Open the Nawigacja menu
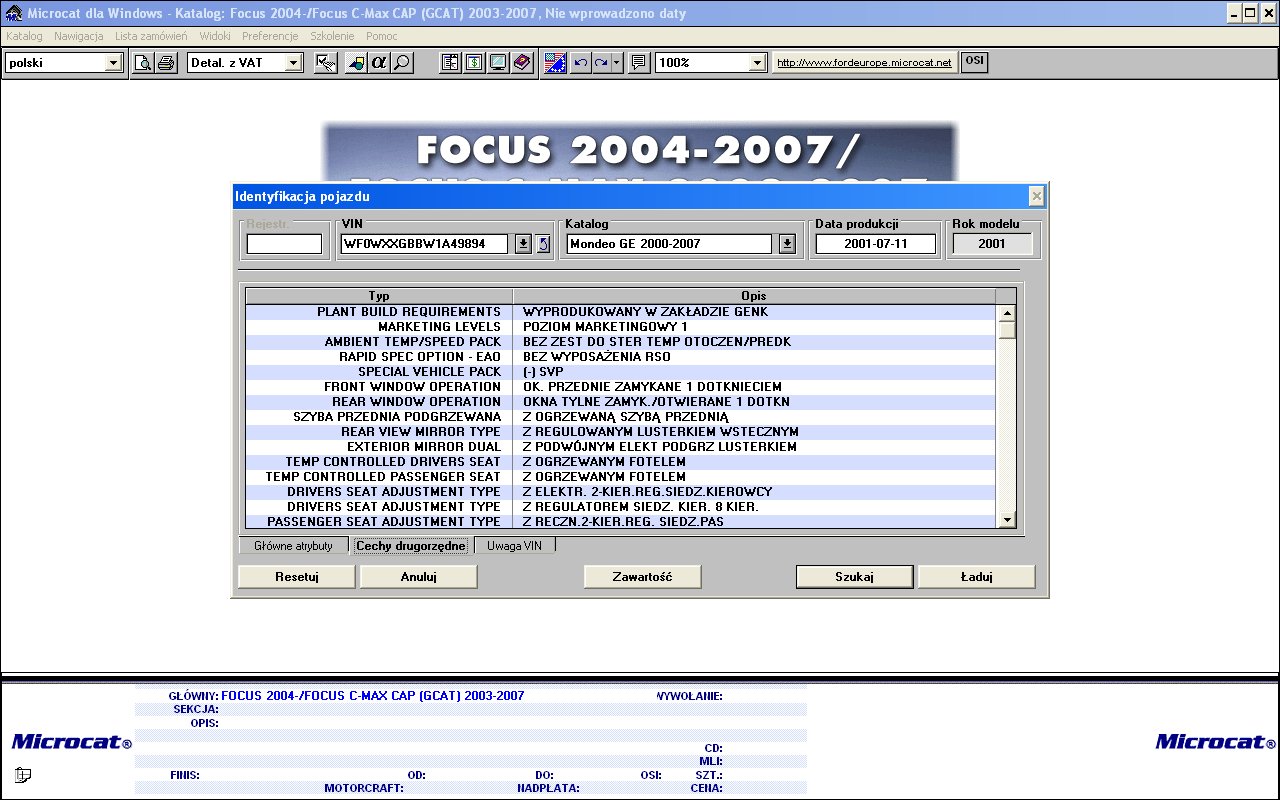Image resolution: width=1280 pixels, height=800 pixels. [79, 36]
